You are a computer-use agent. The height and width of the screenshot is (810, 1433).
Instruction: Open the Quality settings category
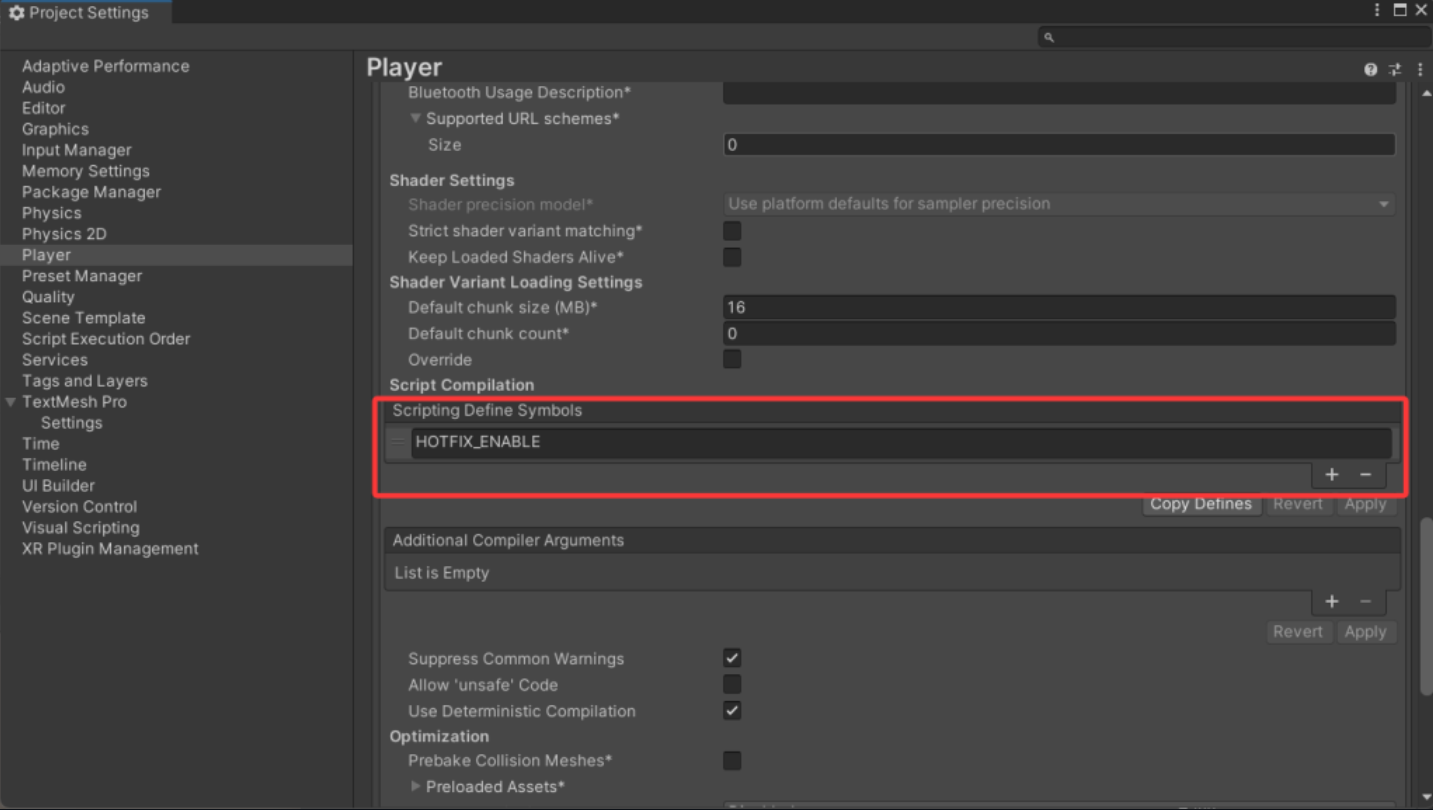pyautogui.click(x=48, y=297)
